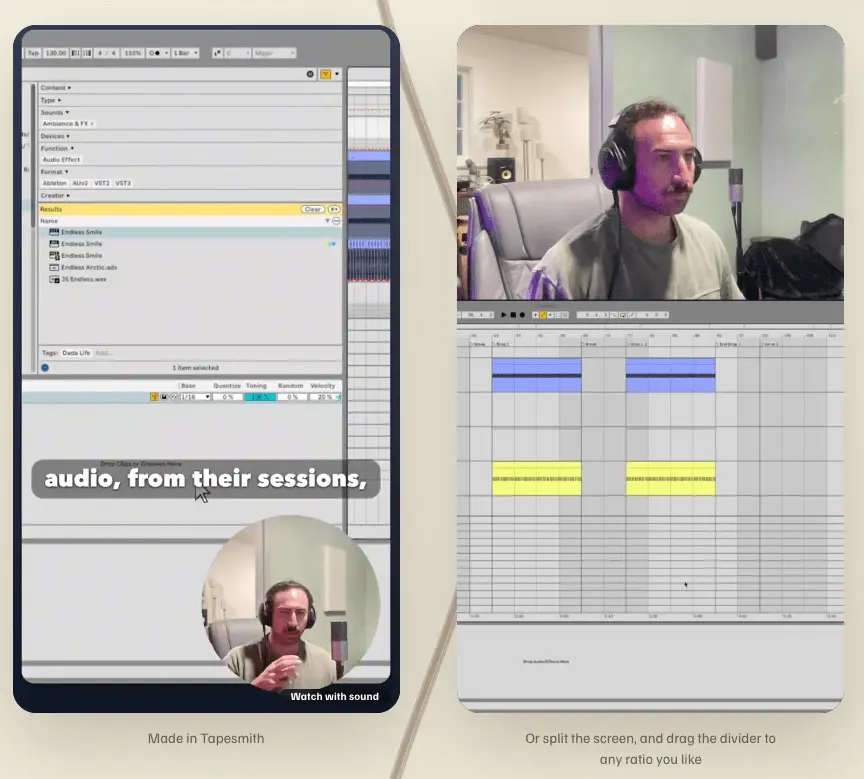Open the 1/16 Base dropdown

196,397
